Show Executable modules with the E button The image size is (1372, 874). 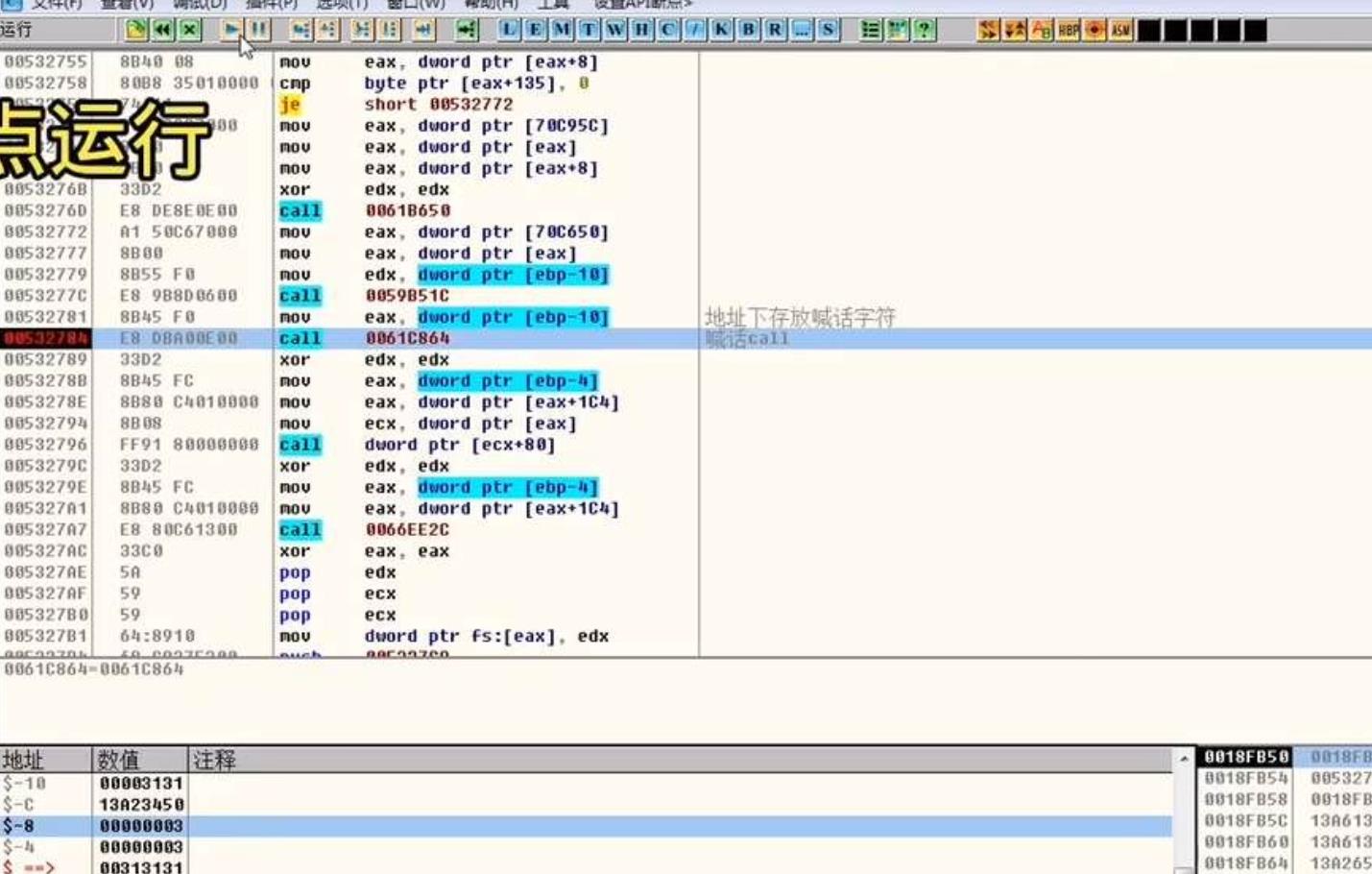[x=535, y=30]
